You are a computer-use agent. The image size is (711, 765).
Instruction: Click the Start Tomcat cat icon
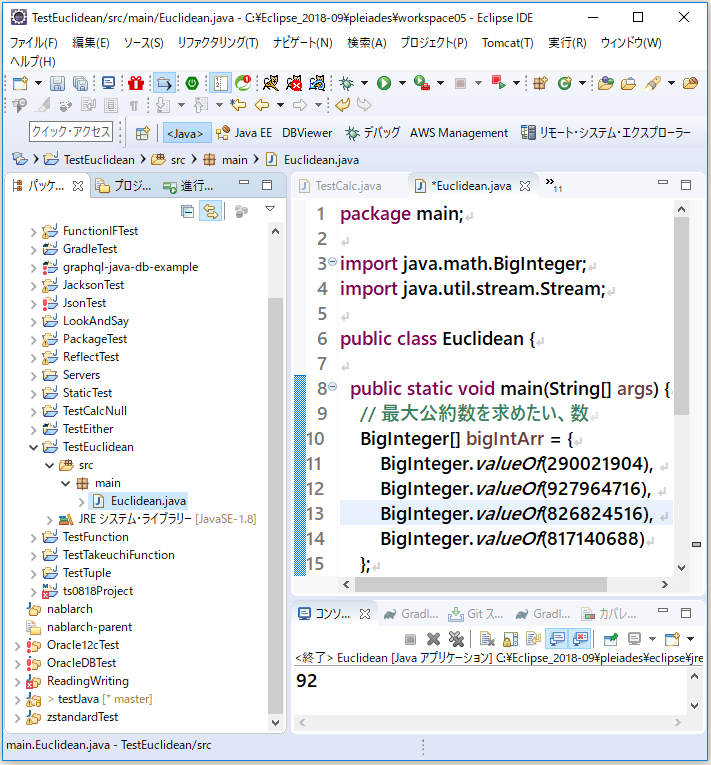270,83
